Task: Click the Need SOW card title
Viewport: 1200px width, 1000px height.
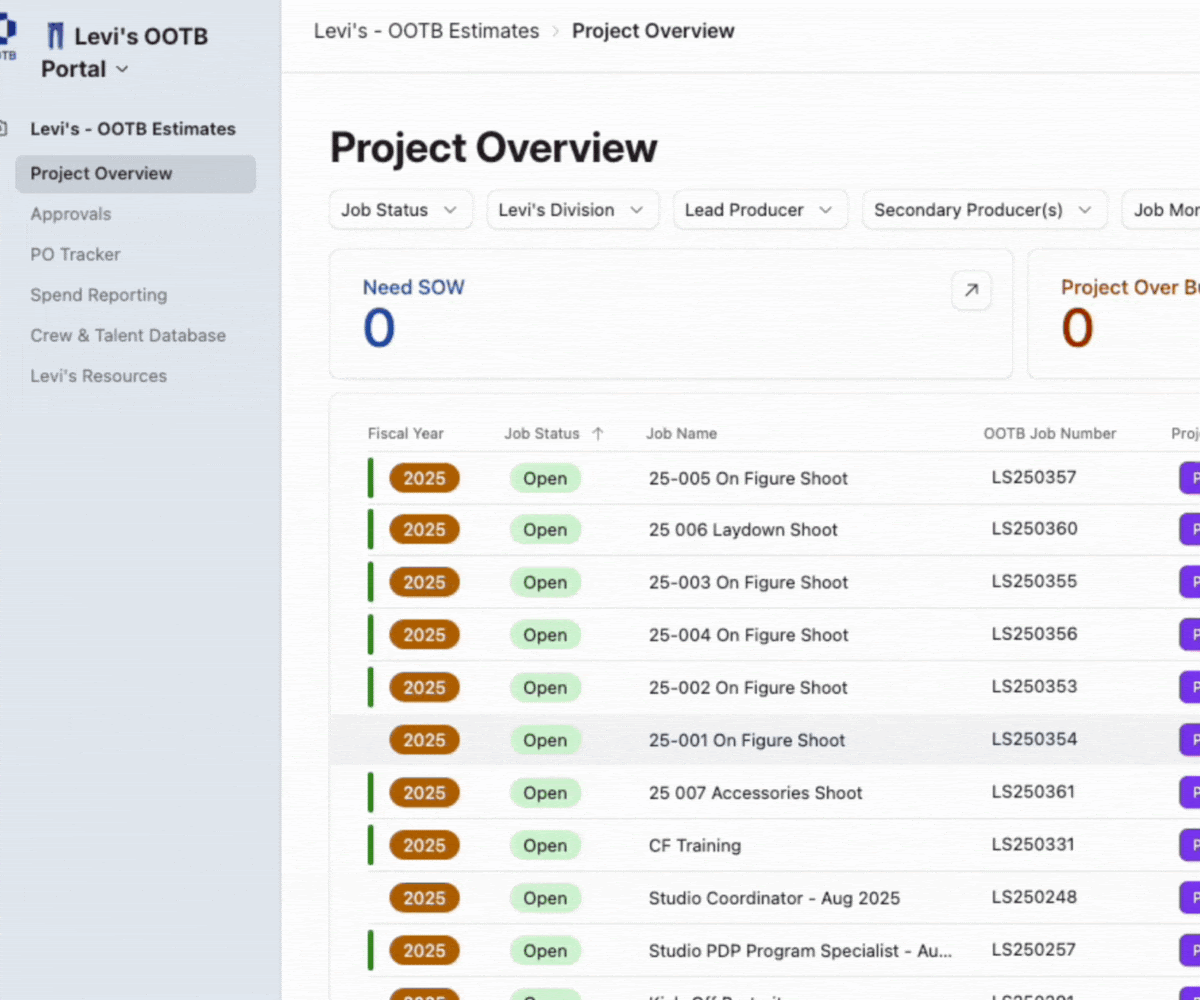Action: click(x=413, y=288)
